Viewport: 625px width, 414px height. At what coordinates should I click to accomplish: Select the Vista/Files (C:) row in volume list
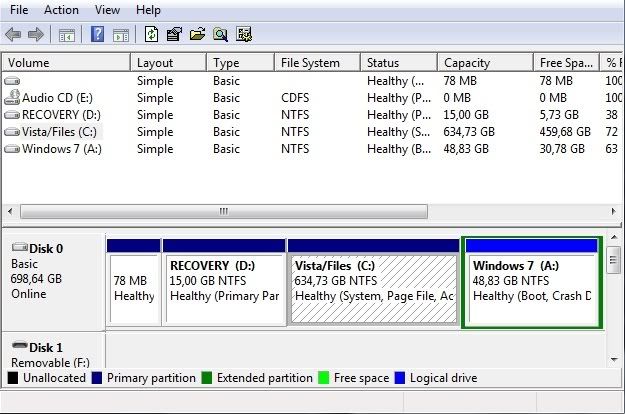click(x=58, y=132)
